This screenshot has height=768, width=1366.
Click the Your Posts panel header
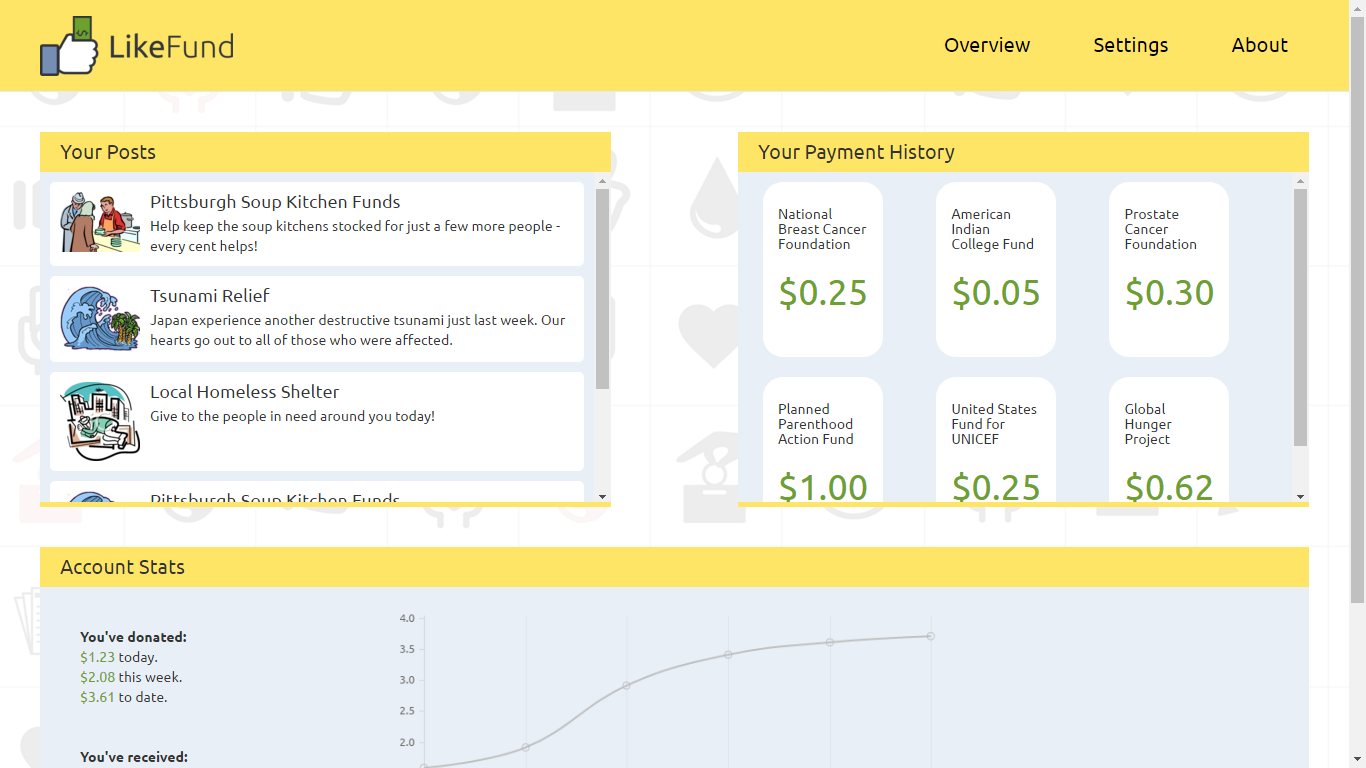[x=325, y=152]
